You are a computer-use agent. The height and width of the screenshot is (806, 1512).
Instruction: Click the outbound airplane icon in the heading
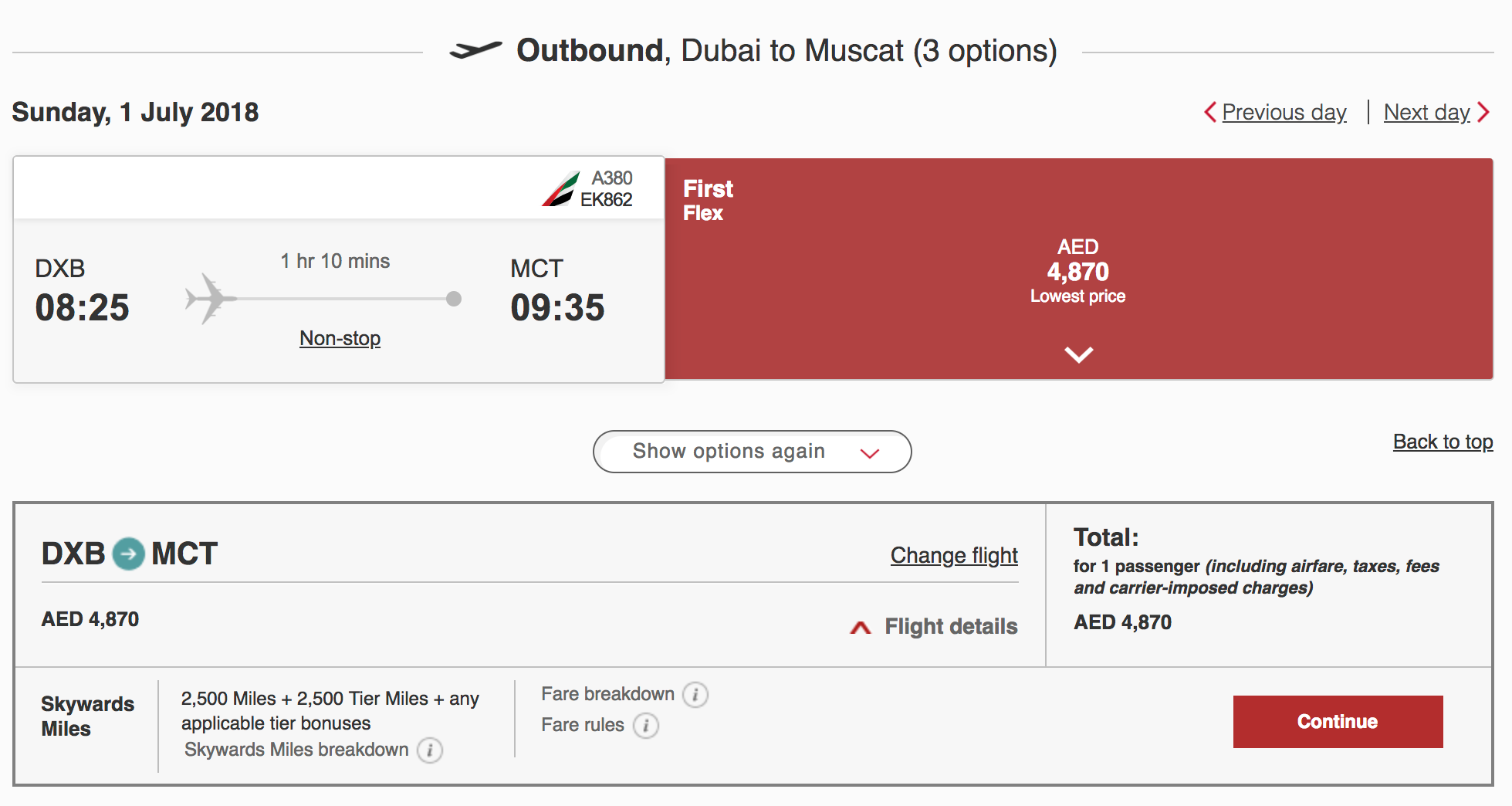[x=475, y=50]
